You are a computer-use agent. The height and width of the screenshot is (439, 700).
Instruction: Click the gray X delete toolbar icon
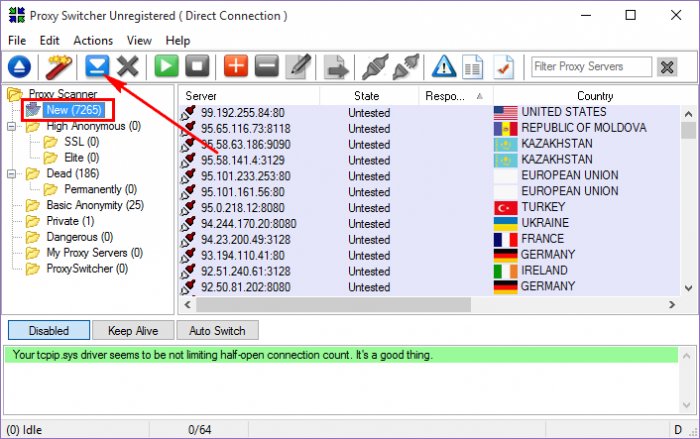(128, 67)
